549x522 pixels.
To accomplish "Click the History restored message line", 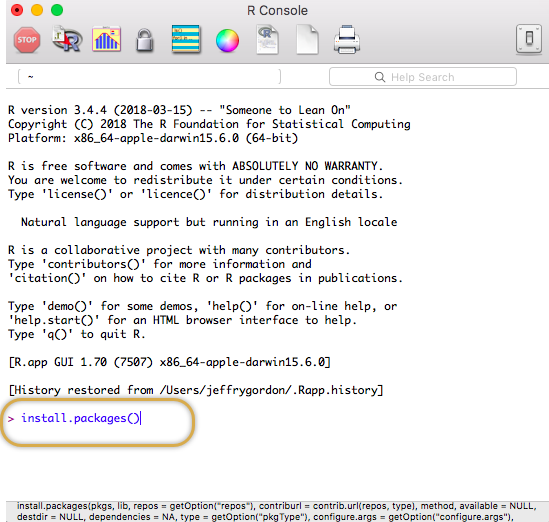I will click(x=196, y=390).
